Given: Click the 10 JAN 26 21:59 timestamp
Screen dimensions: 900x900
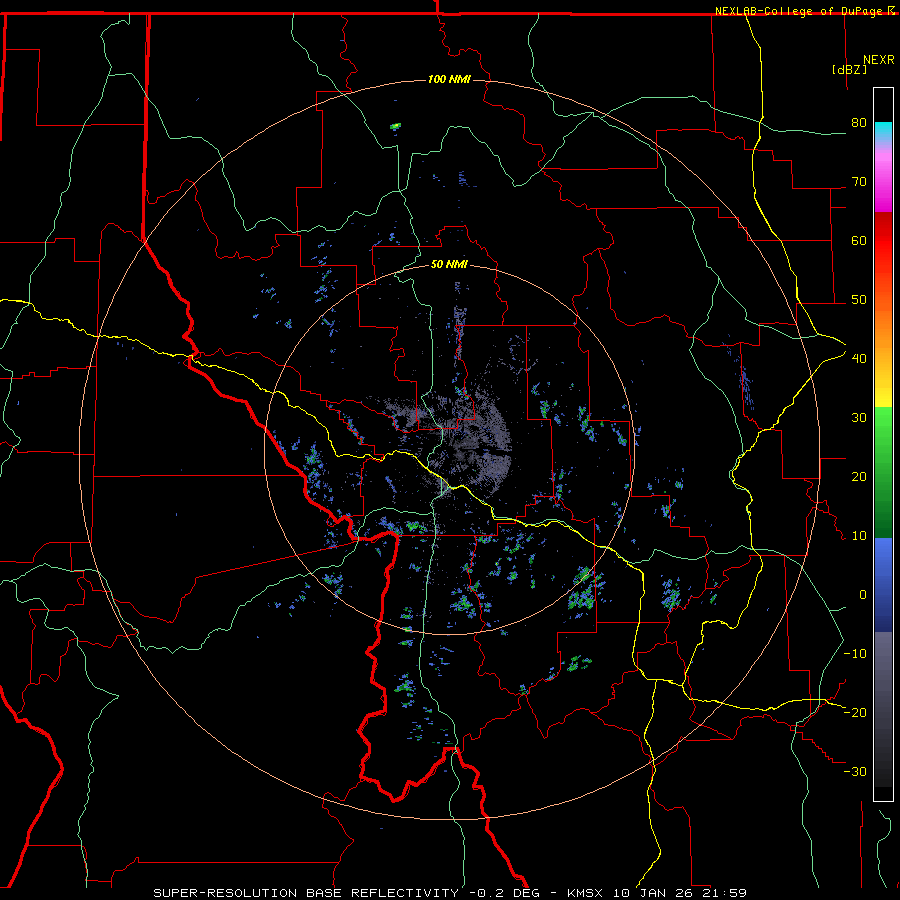Looking at the screenshot, I should click(680, 893).
